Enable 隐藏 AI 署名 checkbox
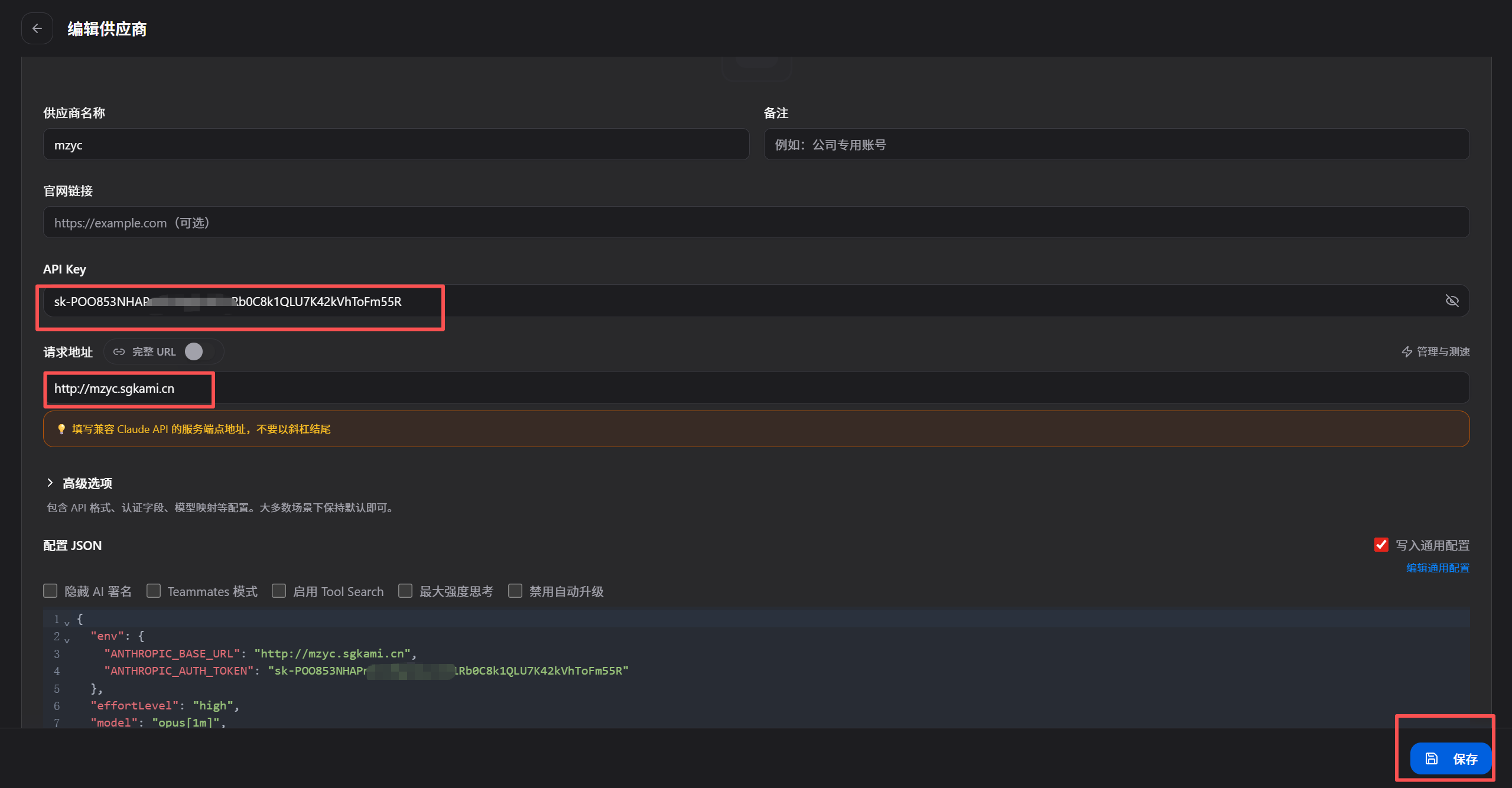Viewport: 1512px width, 788px height. [x=50, y=591]
